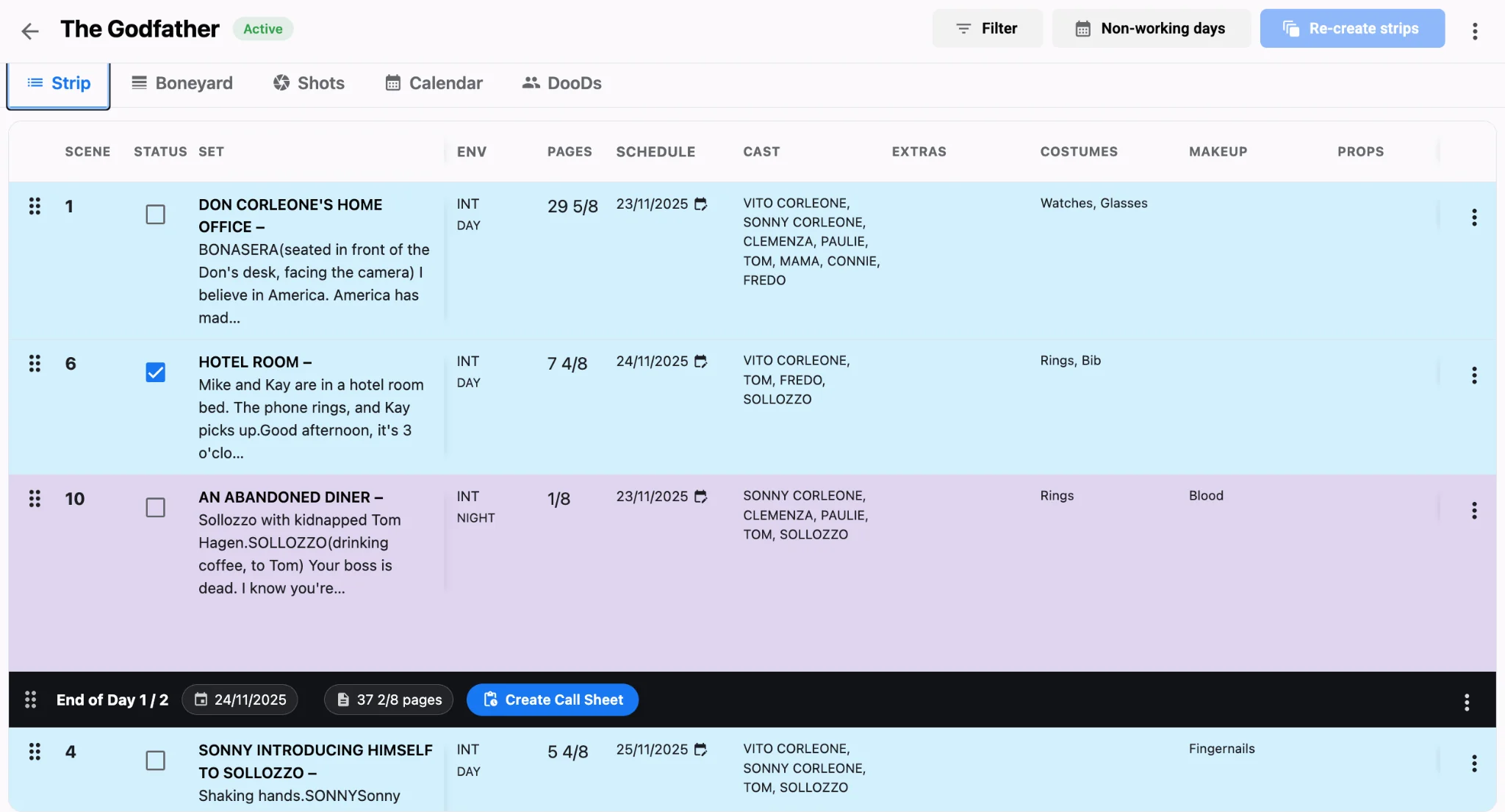
Task: Switch to the Strip tab
Action: (x=59, y=84)
